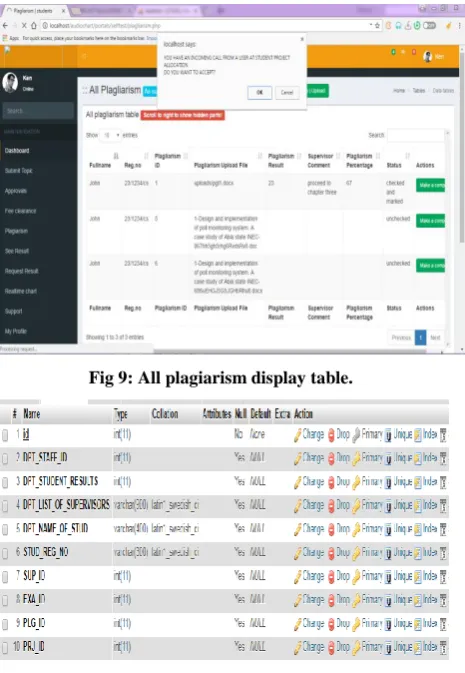Click the Next pagination button

point(435,338)
